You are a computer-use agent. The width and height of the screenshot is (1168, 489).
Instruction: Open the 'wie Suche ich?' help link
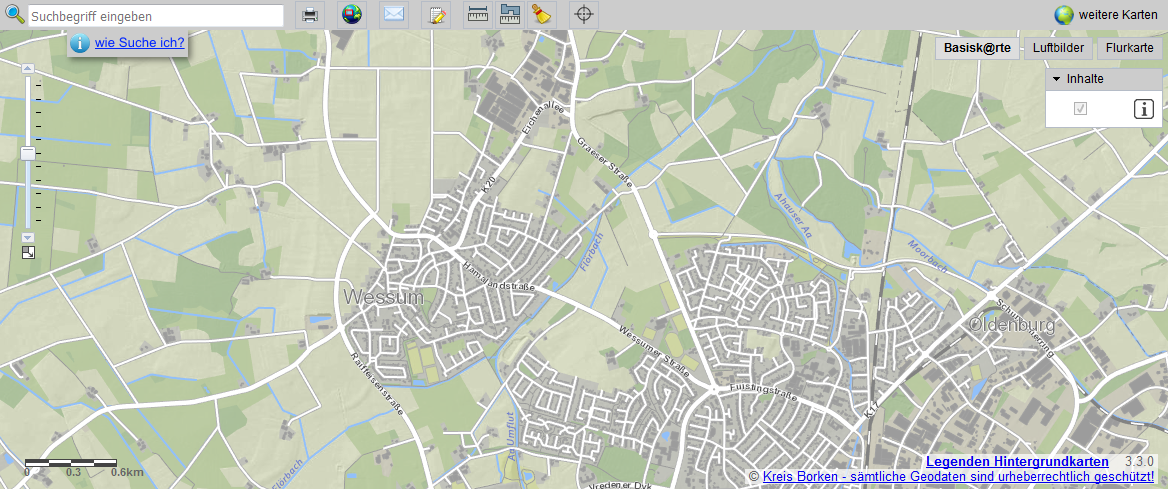point(139,43)
